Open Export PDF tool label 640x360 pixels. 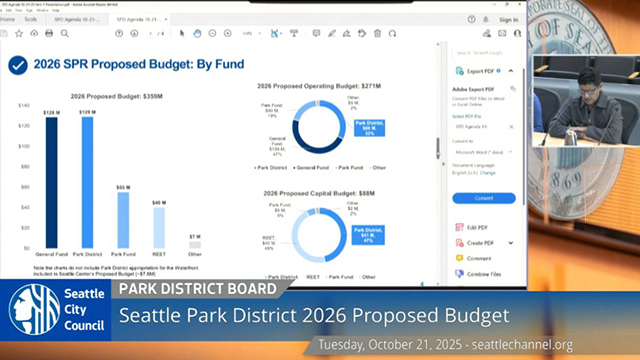pos(480,71)
